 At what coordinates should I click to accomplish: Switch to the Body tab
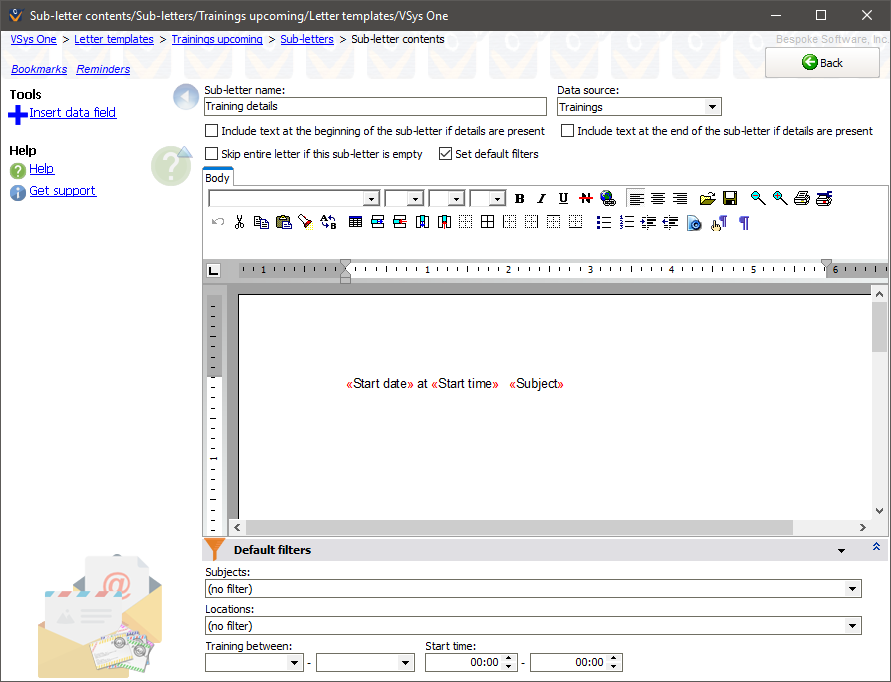217,177
